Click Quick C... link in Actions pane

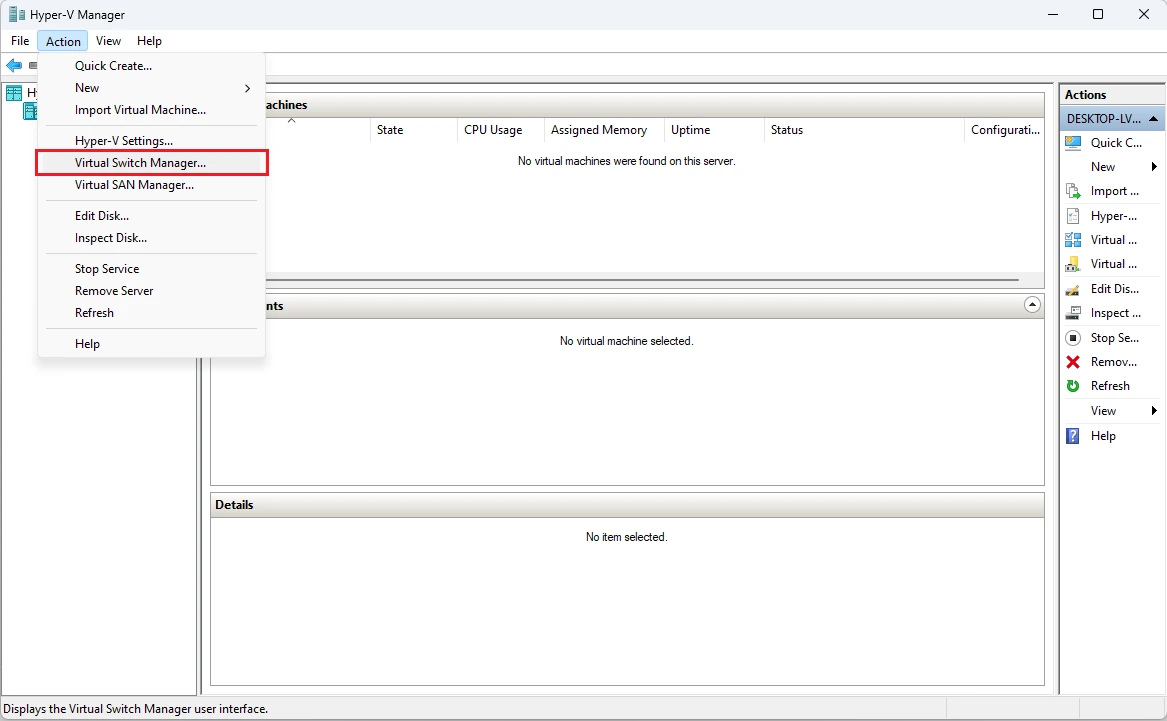coord(1116,143)
